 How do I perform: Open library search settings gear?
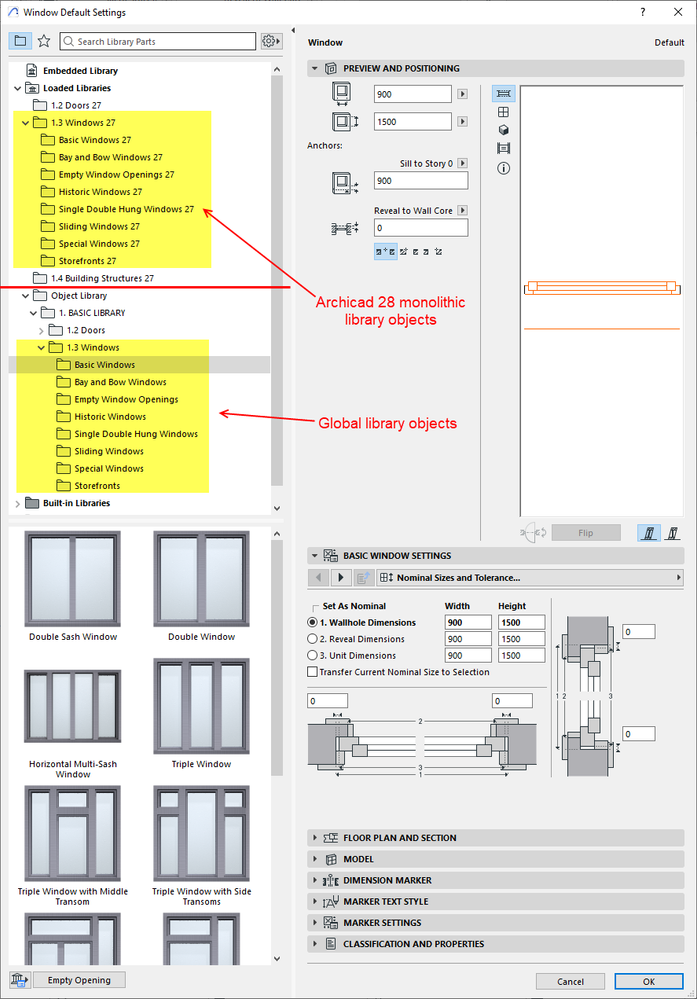(x=270, y=41)
